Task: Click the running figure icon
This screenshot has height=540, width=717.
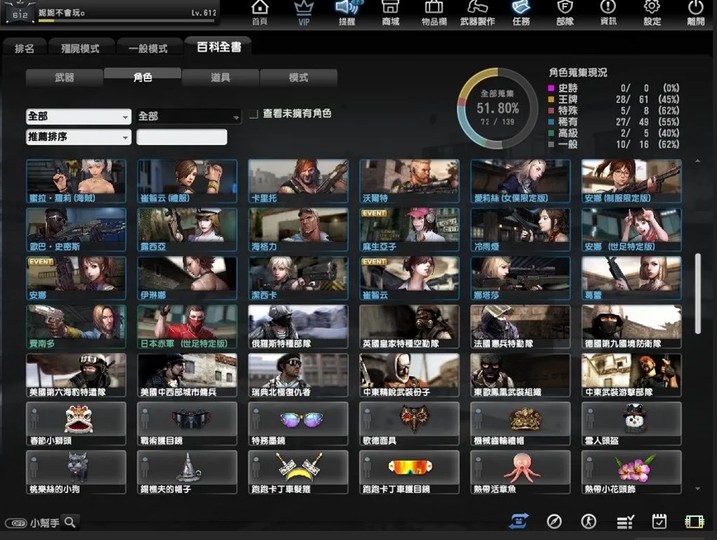Action: pyautogui.click(x=589, y=521)
